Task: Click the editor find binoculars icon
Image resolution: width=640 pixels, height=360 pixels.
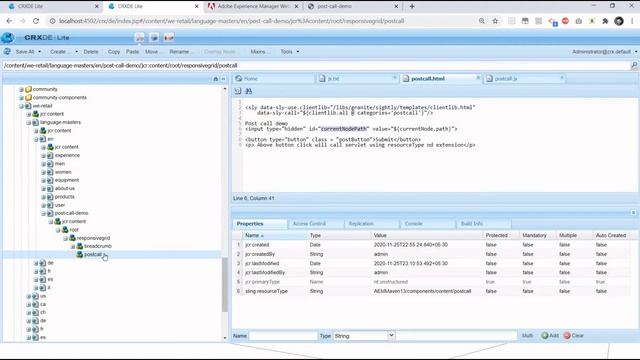Action: (x=249, y=91)
